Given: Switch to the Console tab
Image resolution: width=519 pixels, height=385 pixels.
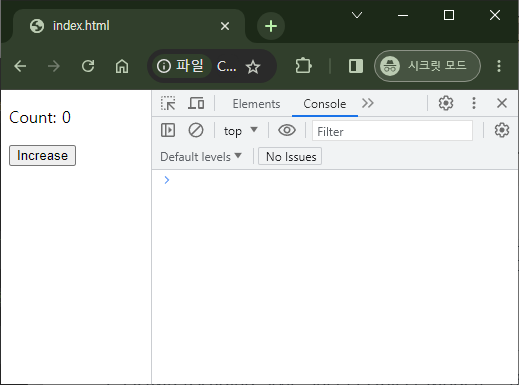Looking at the screenshot, I should click(x=325, y=104).
